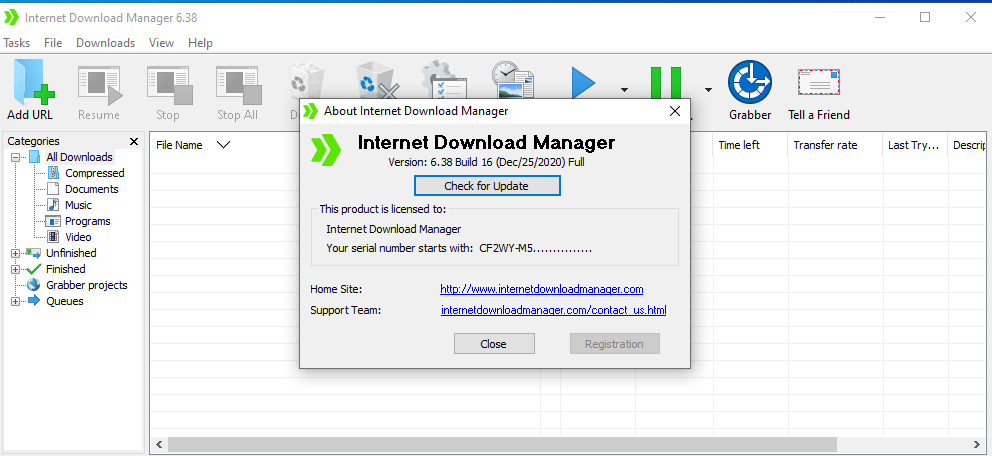The image size is (992, 456).
Task: Select the Documents category
Action: pyautogui.click(x=92, y=189)
